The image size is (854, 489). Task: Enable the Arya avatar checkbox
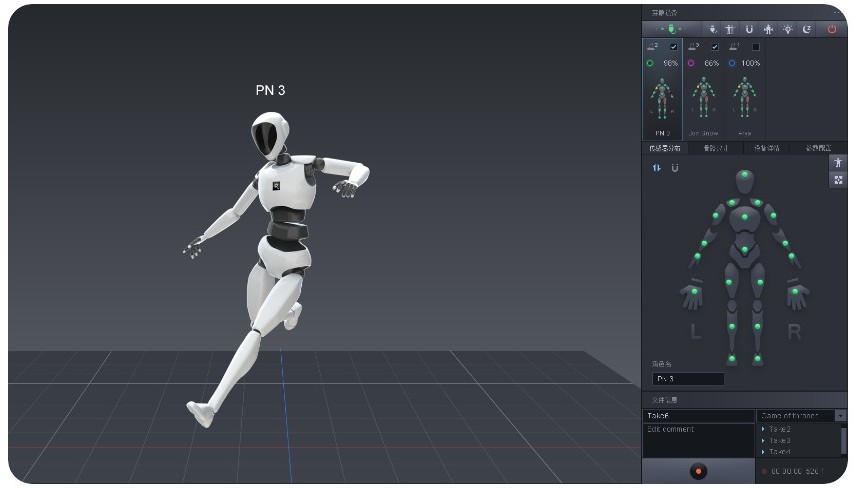click(x=756, y=47)
